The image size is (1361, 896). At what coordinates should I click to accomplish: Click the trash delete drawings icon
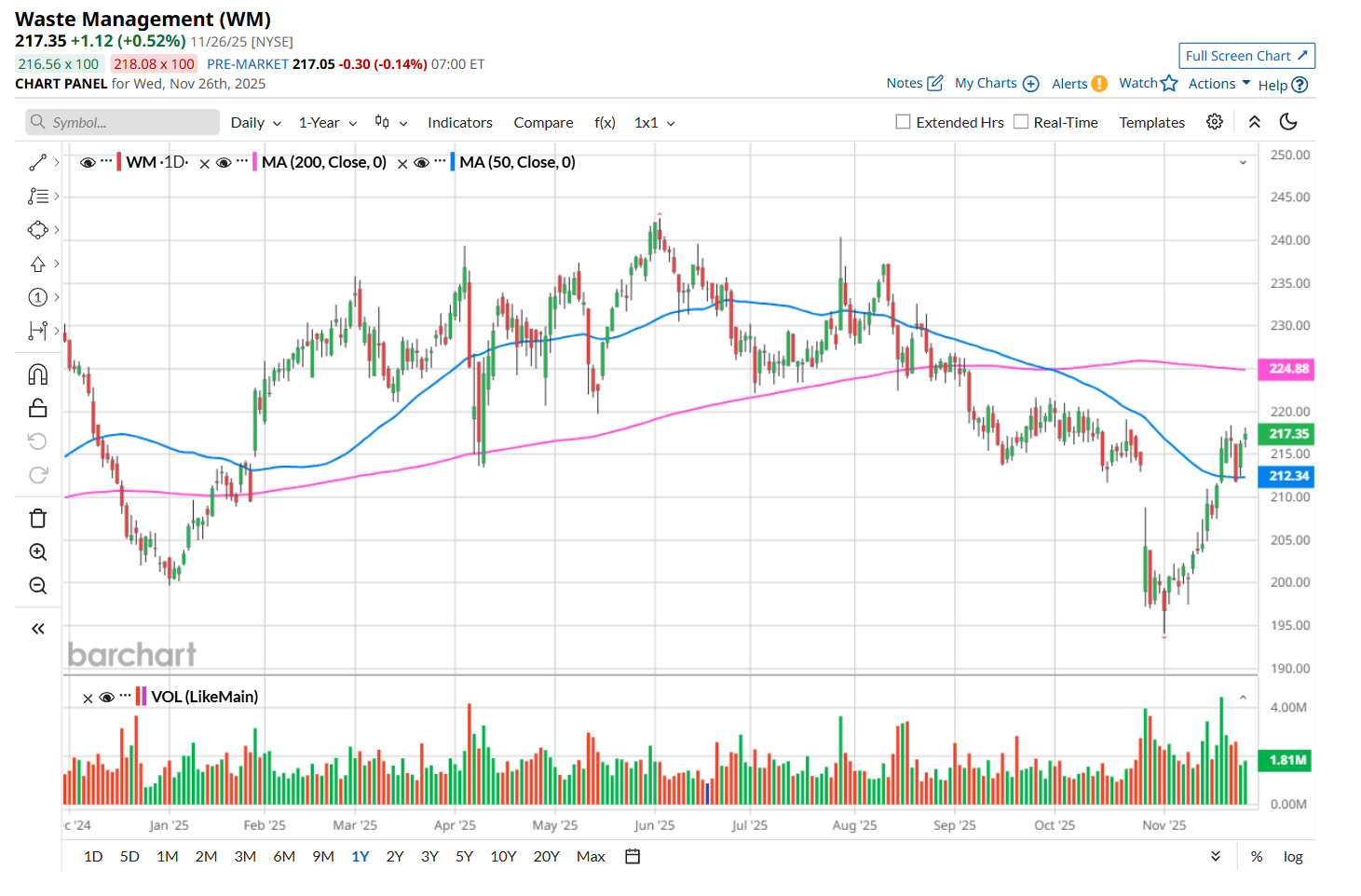pos(37,519)
